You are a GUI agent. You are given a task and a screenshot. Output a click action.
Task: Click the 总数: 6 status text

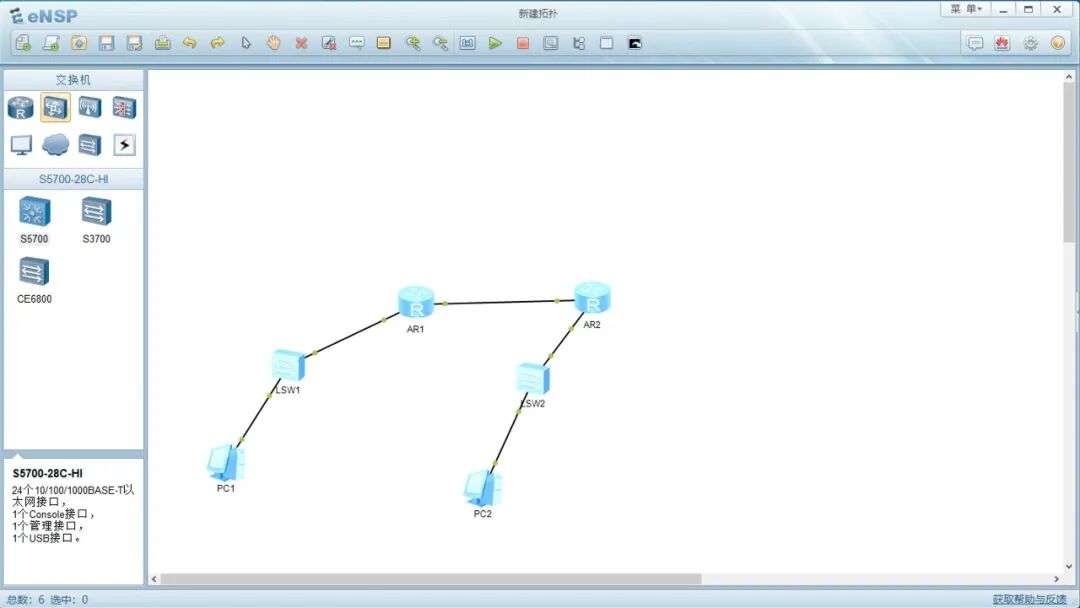[x=26, y=600]
